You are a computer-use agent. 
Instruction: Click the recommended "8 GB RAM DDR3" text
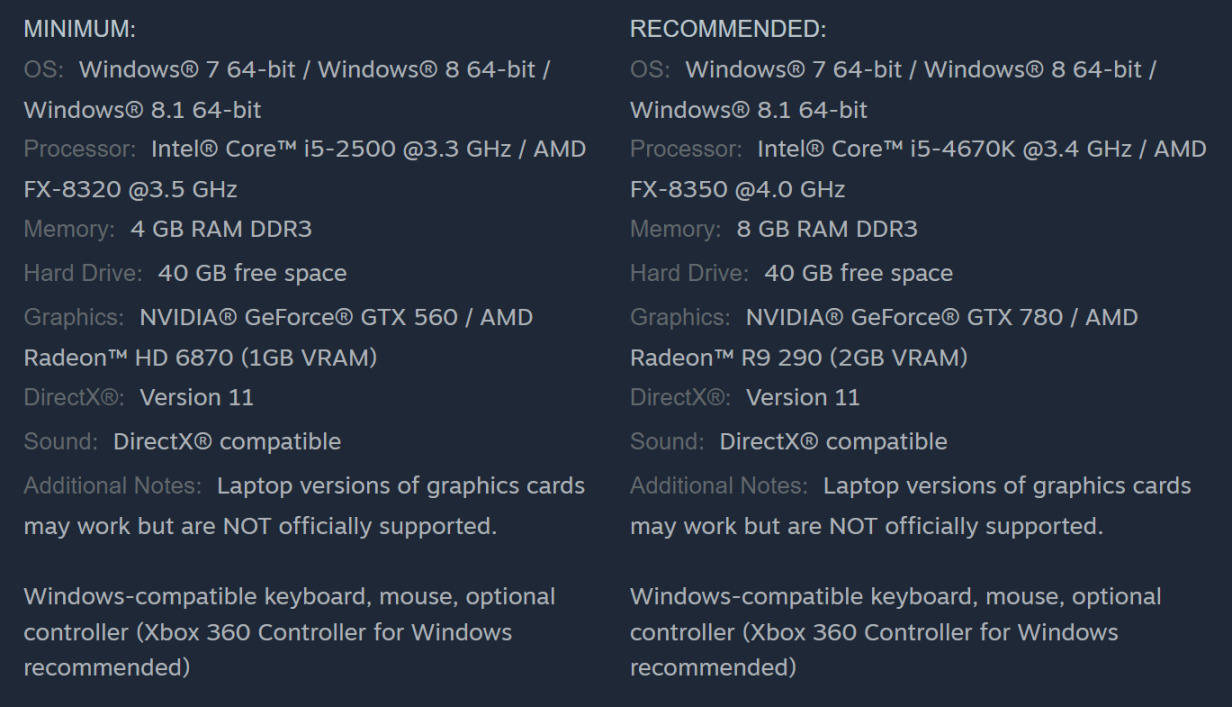[x=827, y=230]
